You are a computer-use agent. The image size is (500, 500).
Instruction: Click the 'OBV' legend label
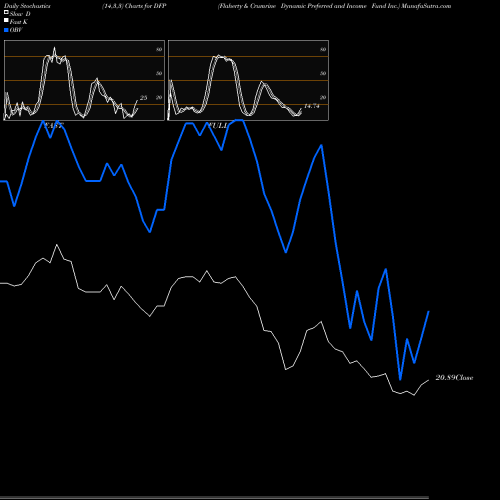tap(16, 30)
